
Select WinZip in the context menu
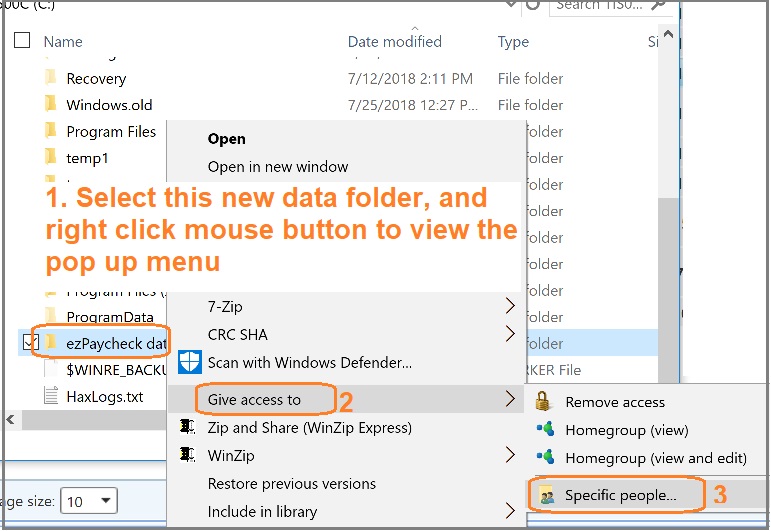(x=231, y=456)
